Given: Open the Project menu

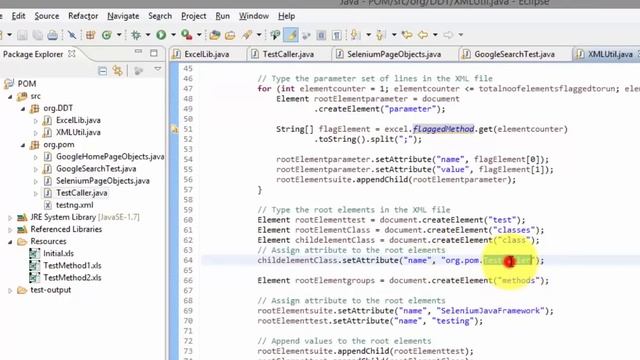Looking at the screenshot, I should [193, 16].
